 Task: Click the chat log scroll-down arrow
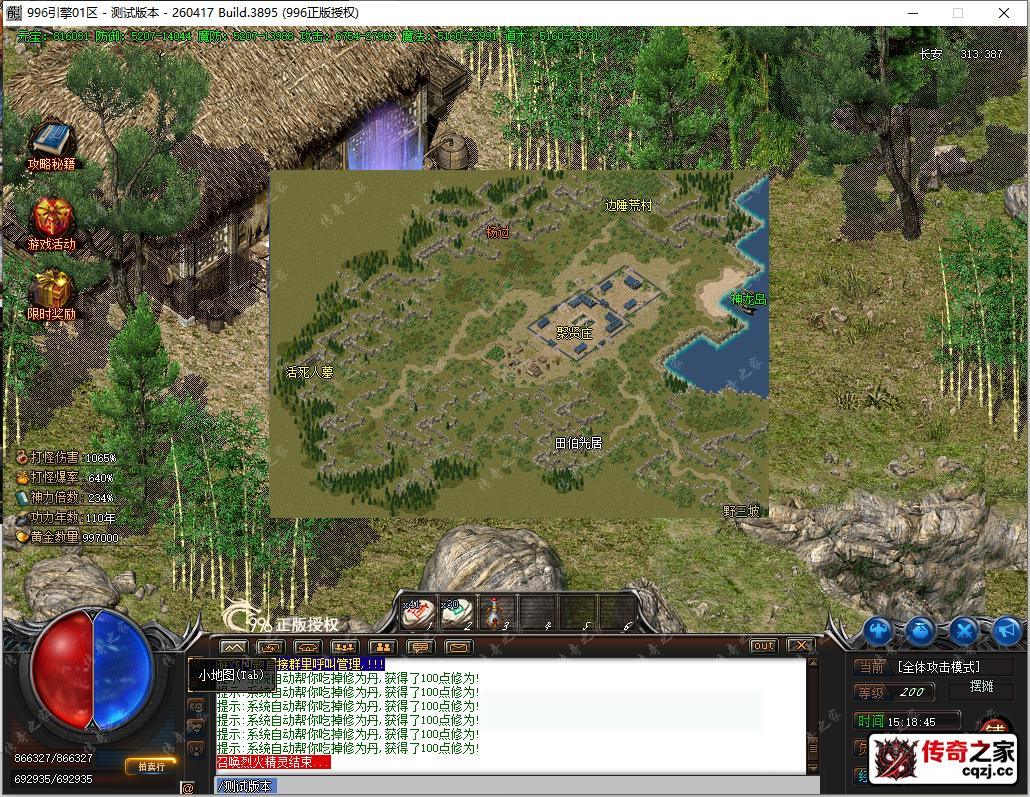click(813, 767)
